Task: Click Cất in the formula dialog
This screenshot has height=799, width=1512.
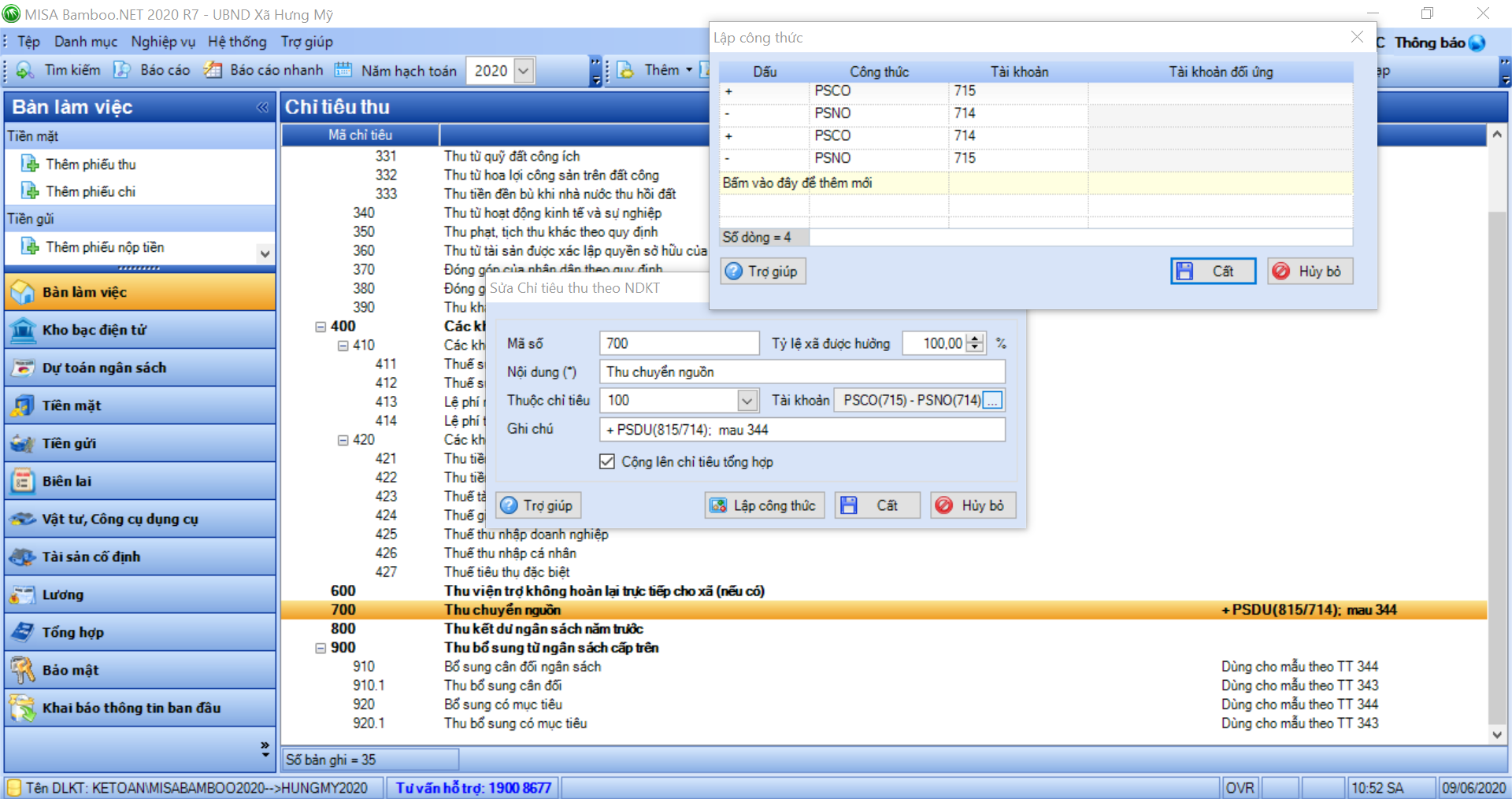Action: click(x=1213, y=272)
